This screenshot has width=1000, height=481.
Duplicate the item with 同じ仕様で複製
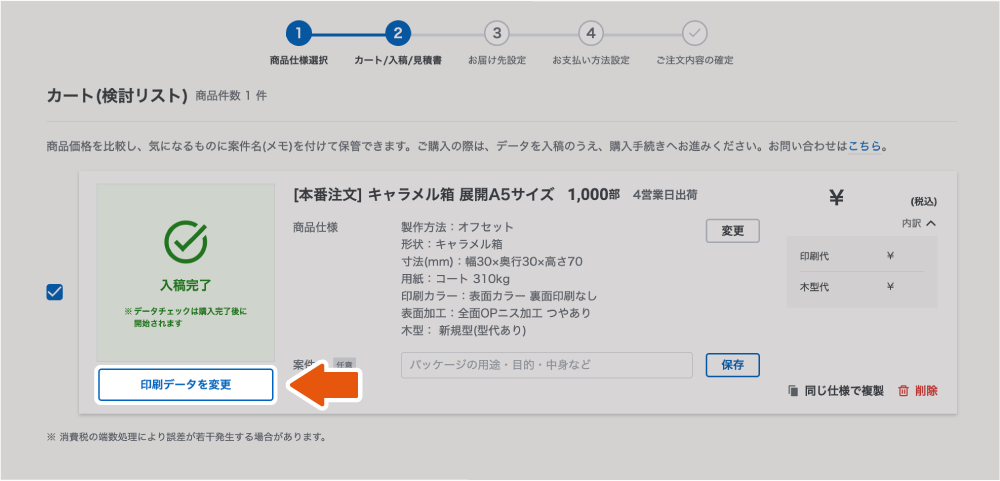pos(835,391)
